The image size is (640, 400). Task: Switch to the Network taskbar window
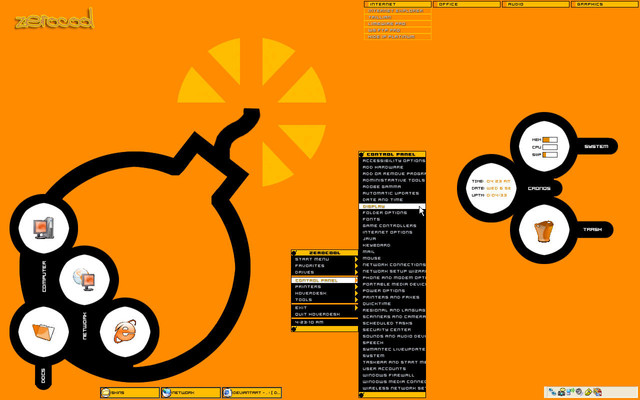tap(191, 393)
